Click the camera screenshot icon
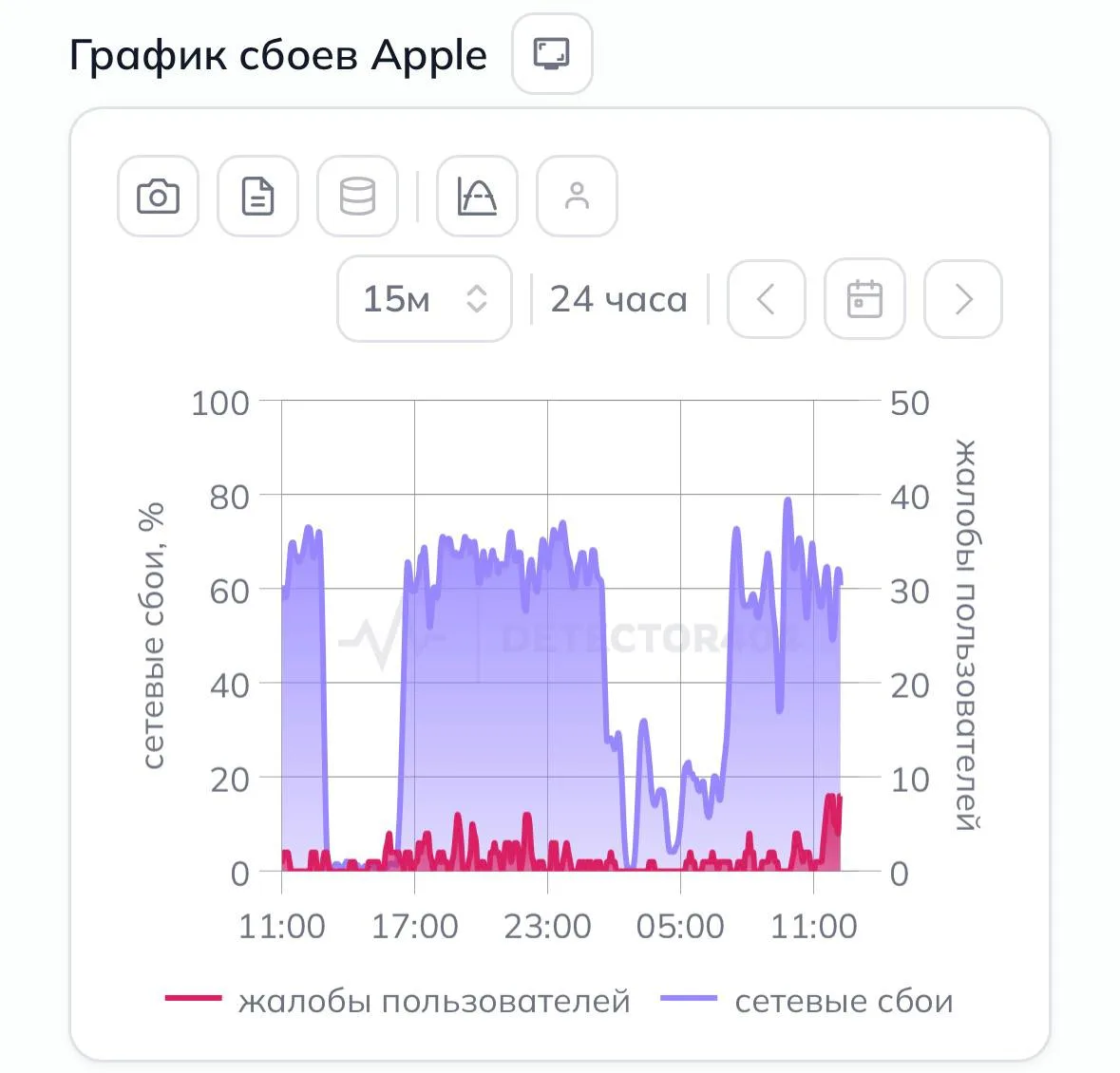 [158, 197]
